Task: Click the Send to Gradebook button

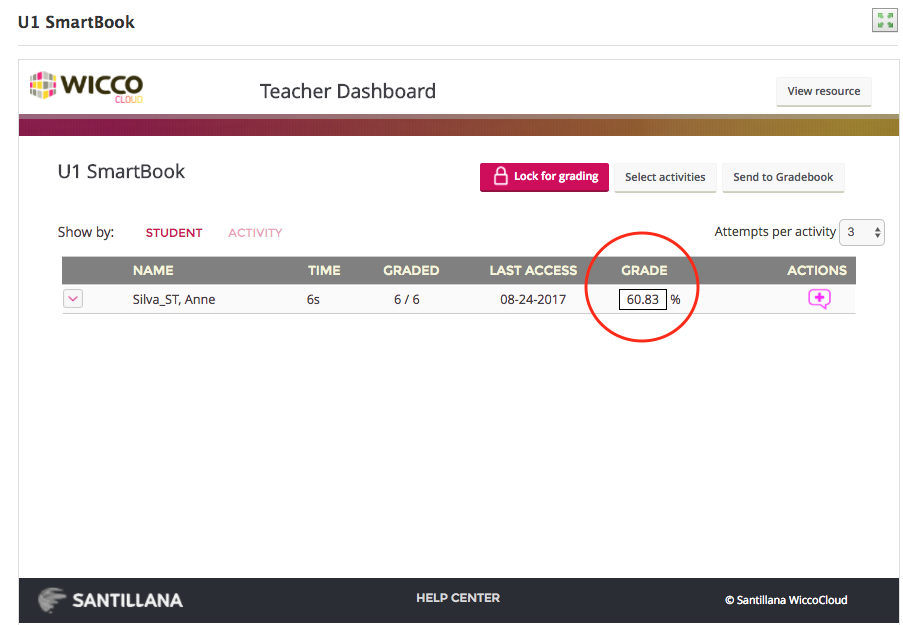Action: (x=783, y=177)
